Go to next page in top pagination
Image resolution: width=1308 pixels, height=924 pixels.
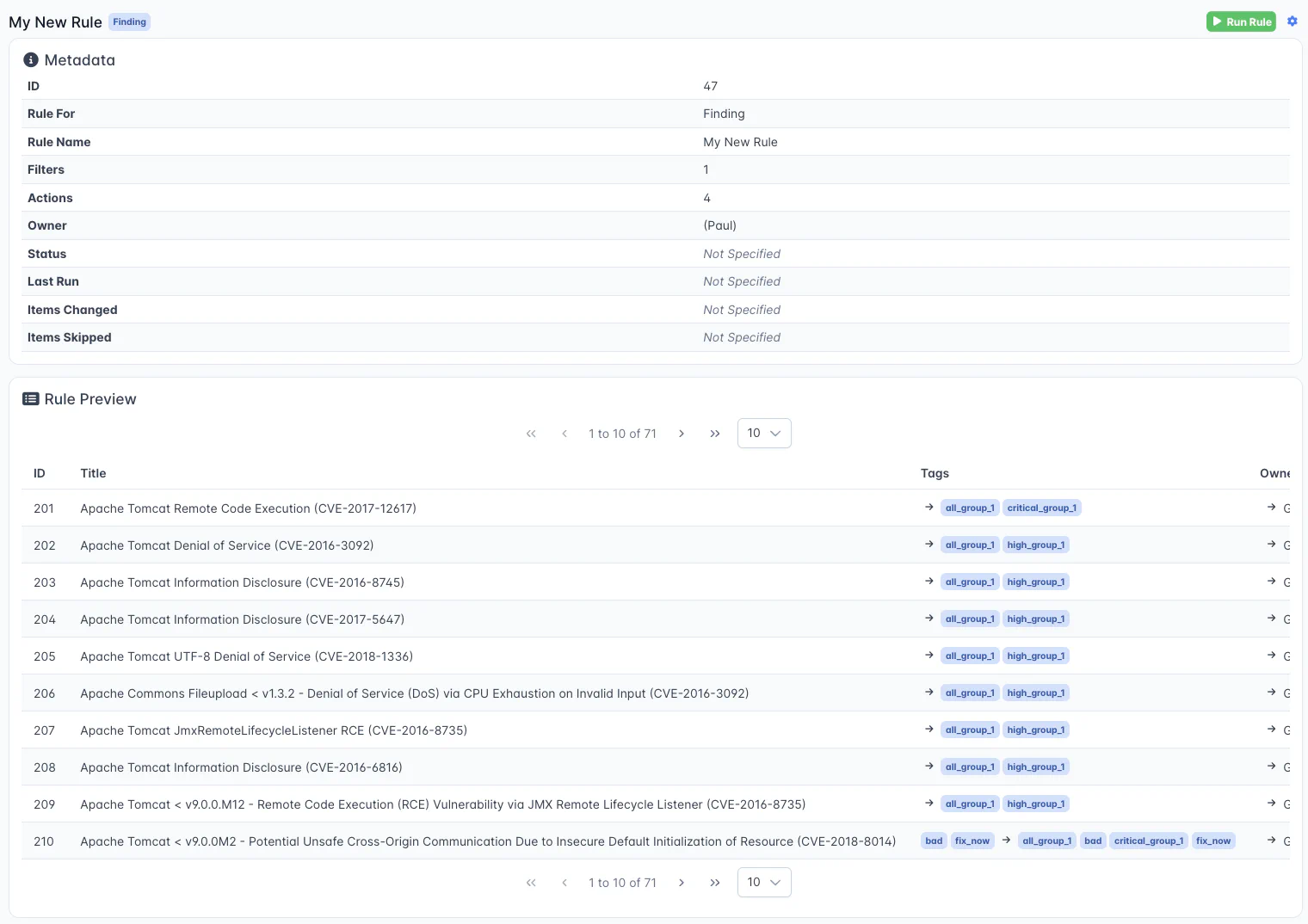[682, 434]
